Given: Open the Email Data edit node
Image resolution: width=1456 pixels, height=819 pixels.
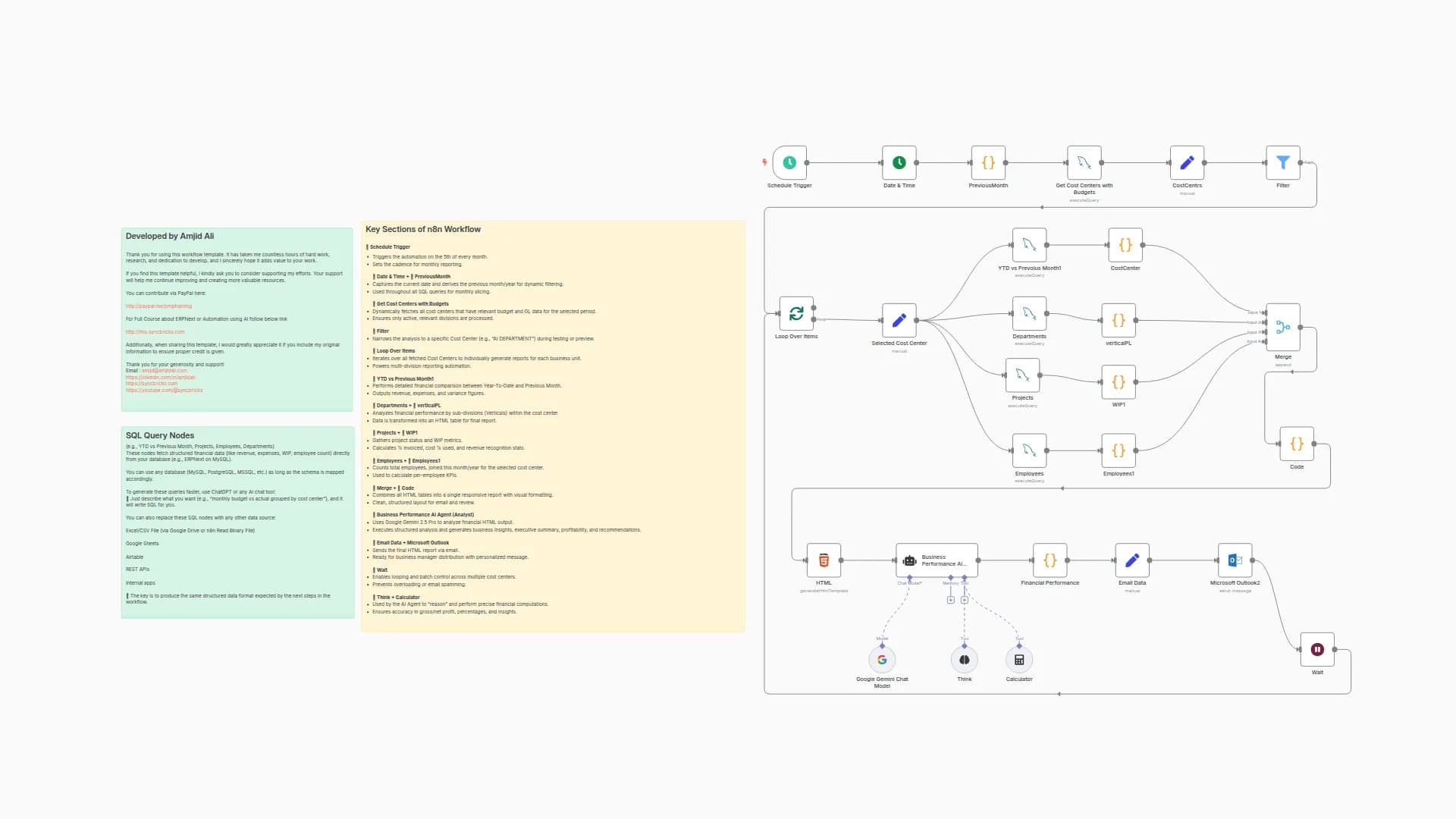Looking at the screenshot, I should pos(1132,561).
